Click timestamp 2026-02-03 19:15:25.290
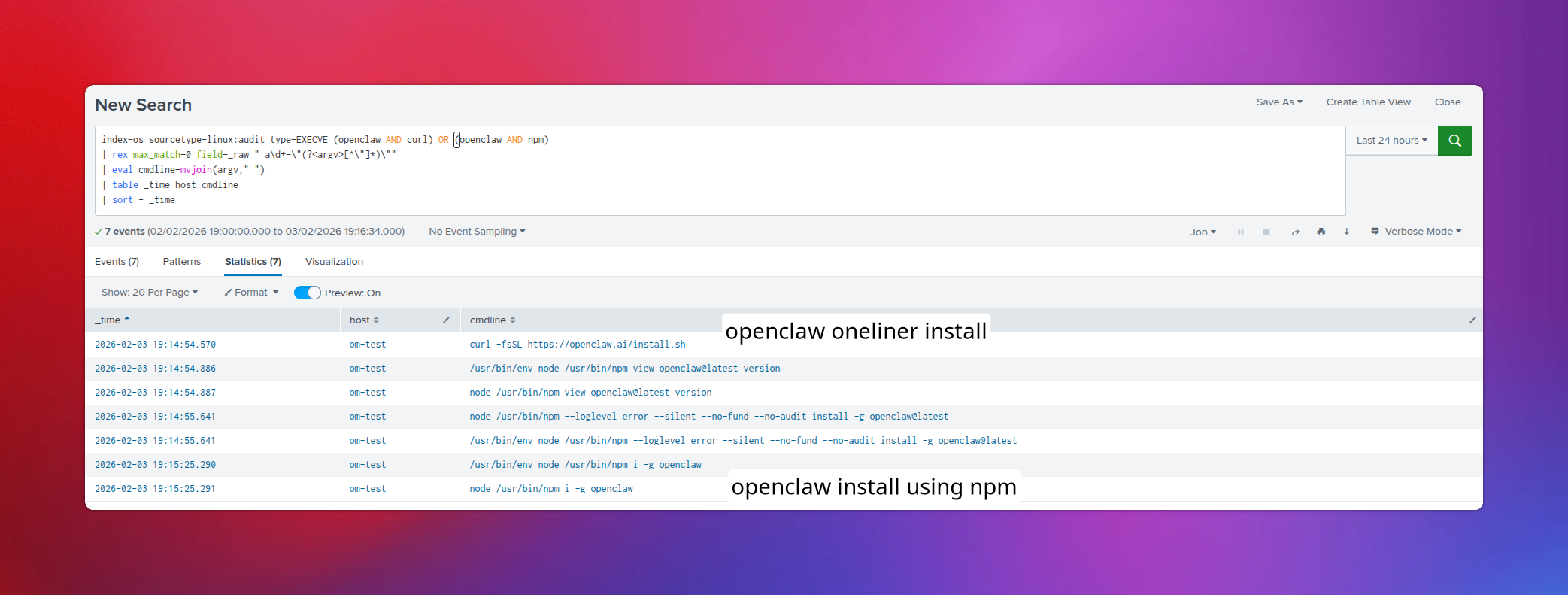Viewport: 1568px width, 595px height. (x=155, y=465)
